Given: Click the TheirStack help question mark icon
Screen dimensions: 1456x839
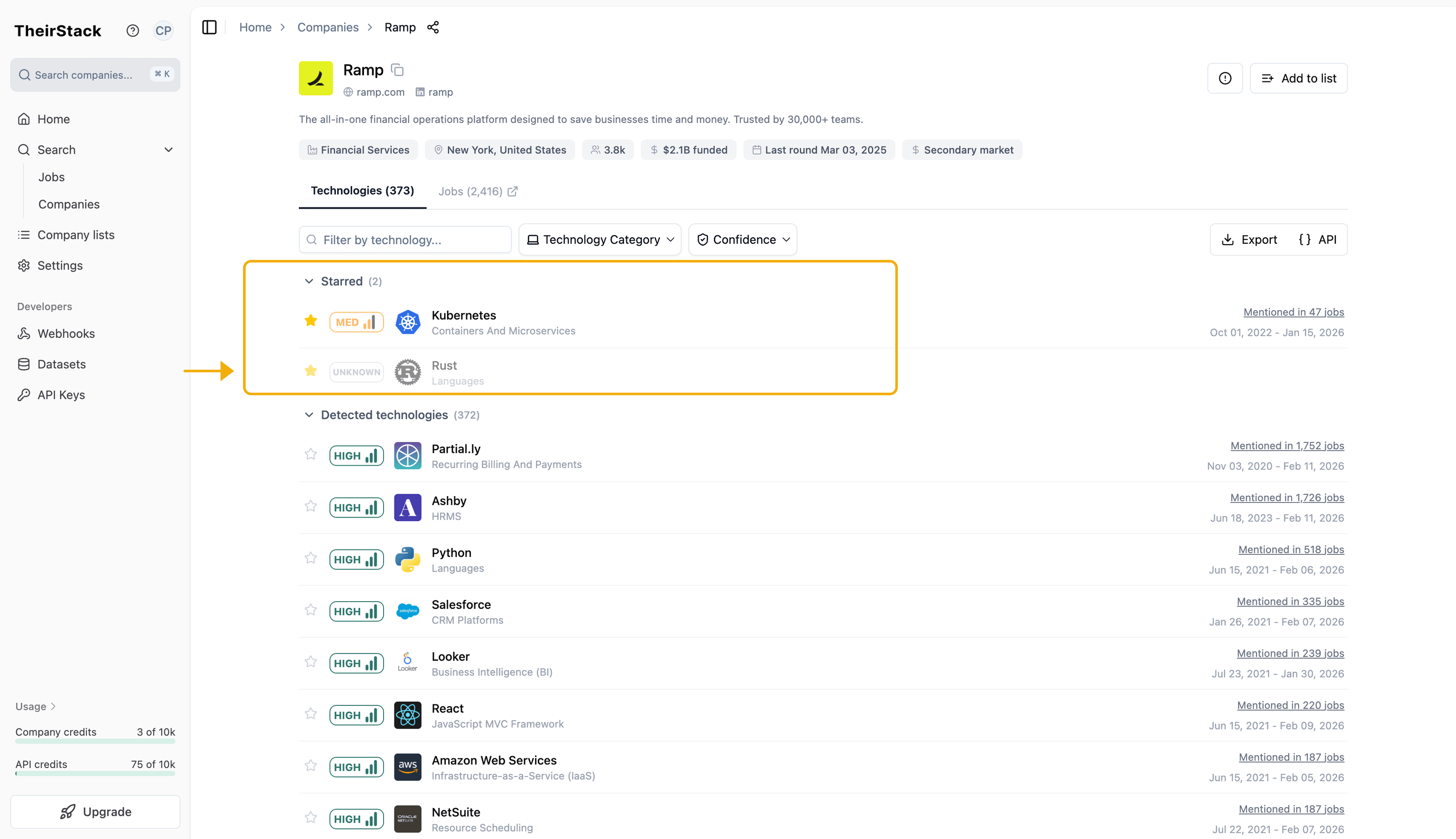Looking at the screenshot, I should (x=132, y=30).
